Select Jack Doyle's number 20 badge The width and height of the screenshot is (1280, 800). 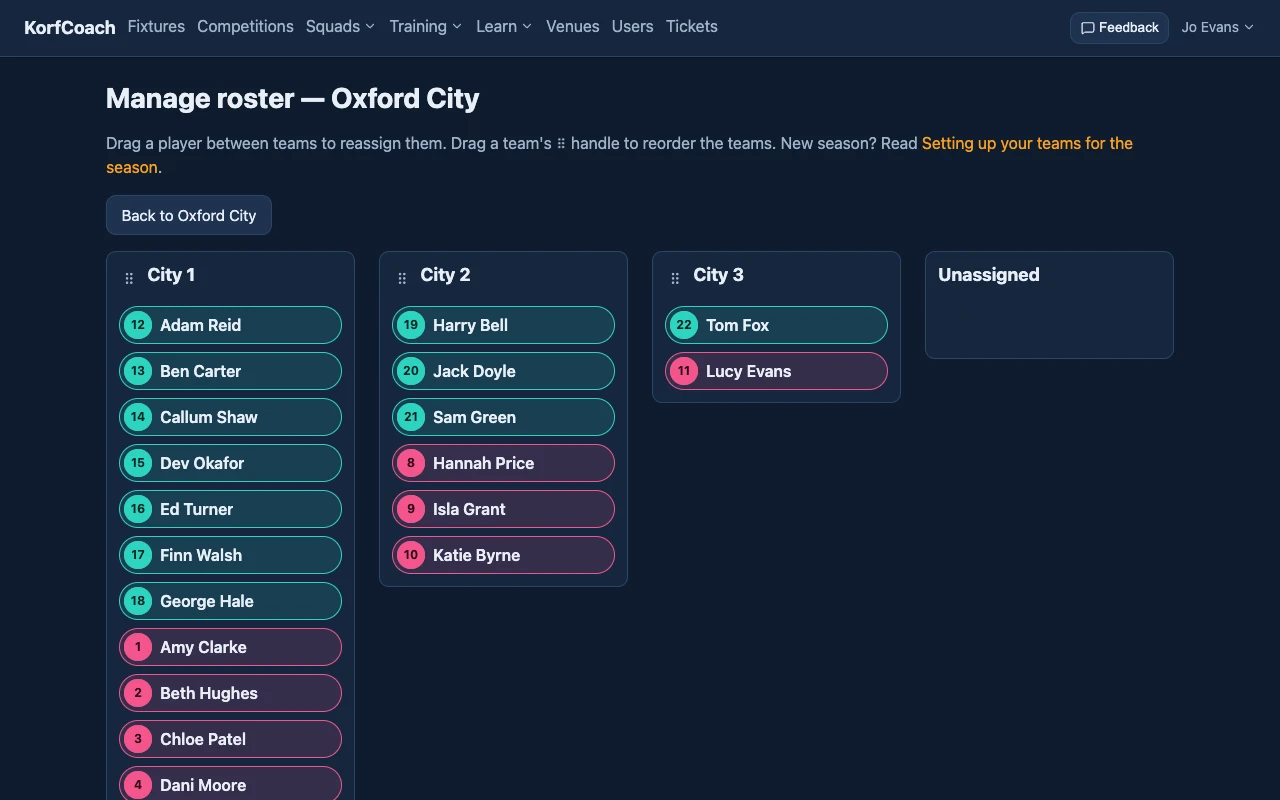[x=411, y=371]
